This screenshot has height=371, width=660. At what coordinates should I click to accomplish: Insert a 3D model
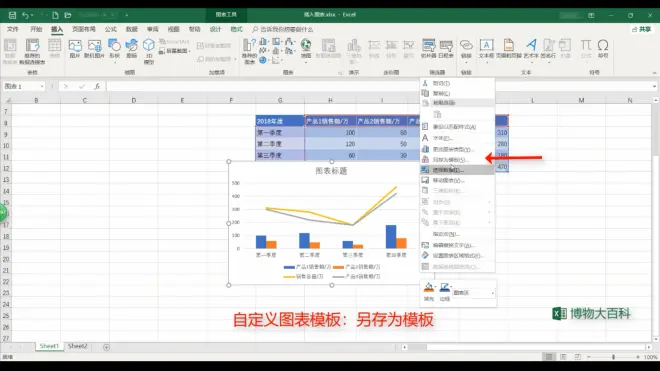tap(149, 51)
